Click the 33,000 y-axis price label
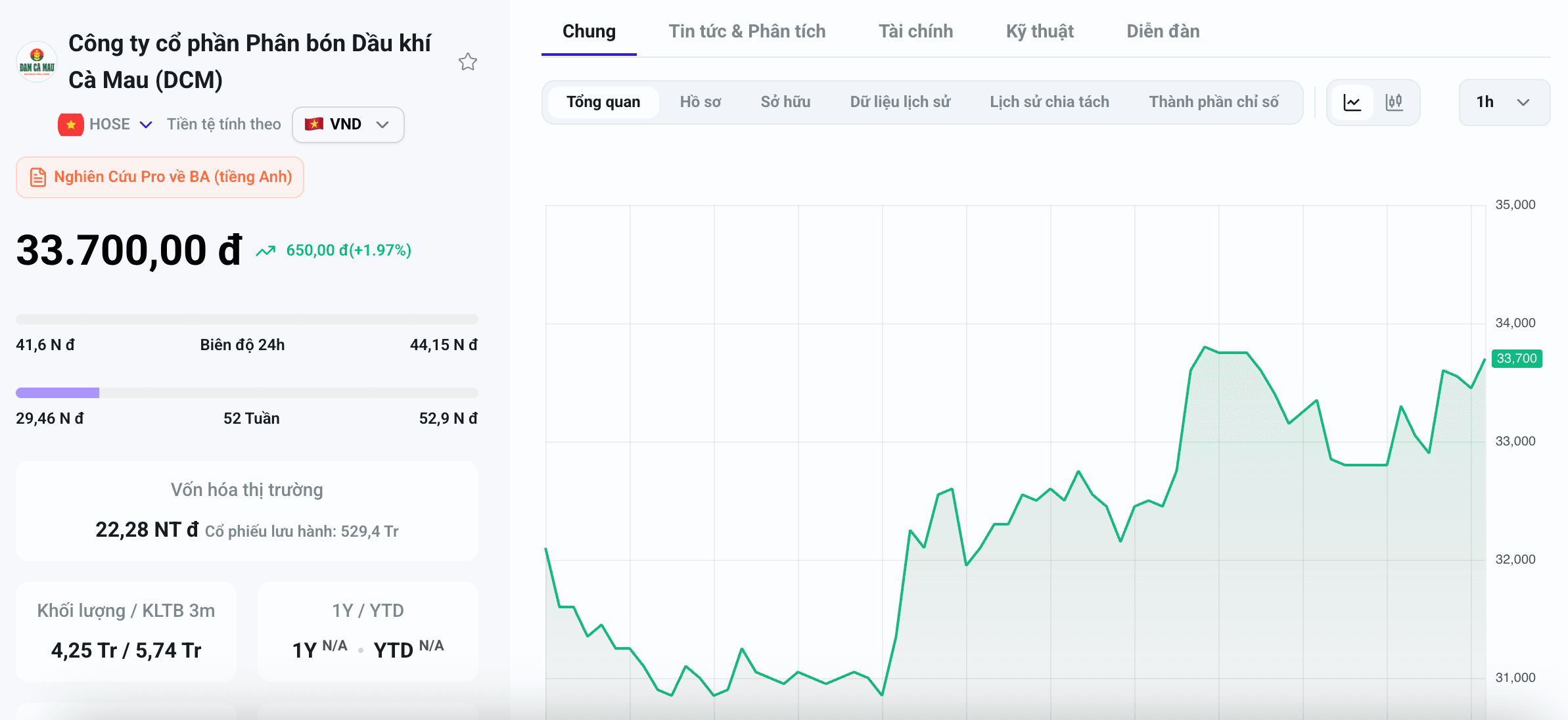 point(1515,441)
